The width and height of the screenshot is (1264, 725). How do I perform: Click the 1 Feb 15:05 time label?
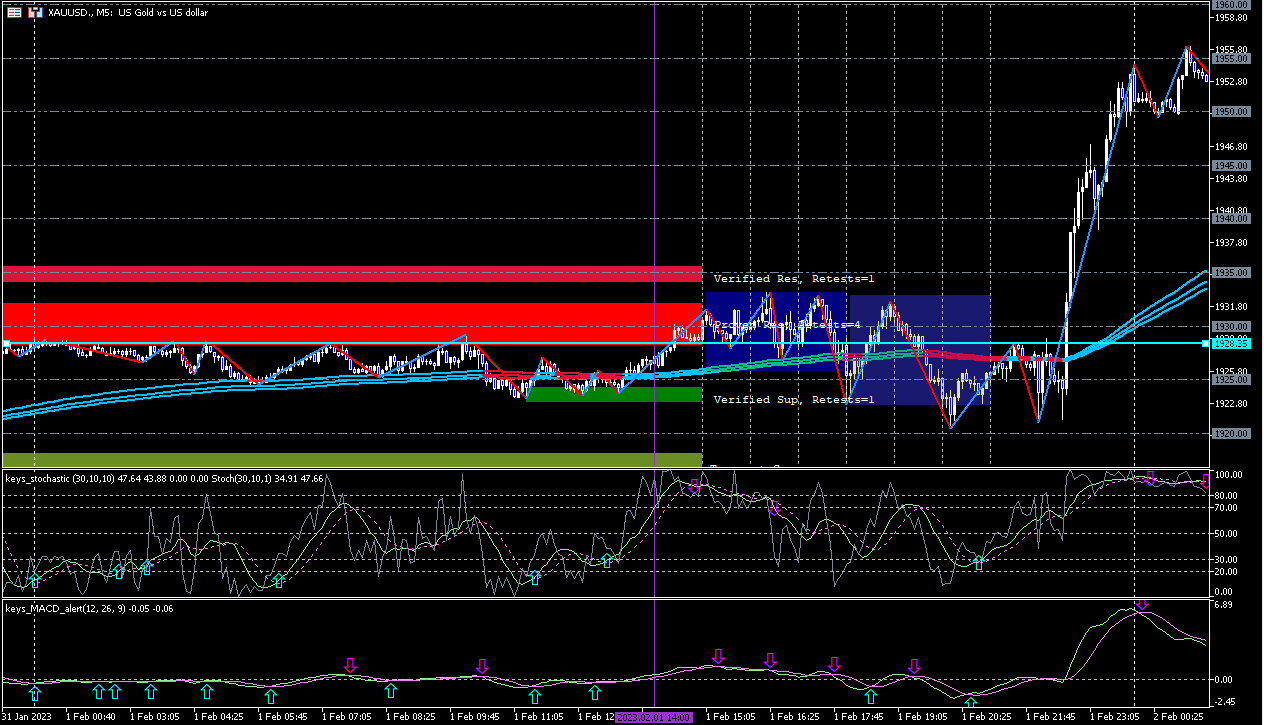[730, 717]
